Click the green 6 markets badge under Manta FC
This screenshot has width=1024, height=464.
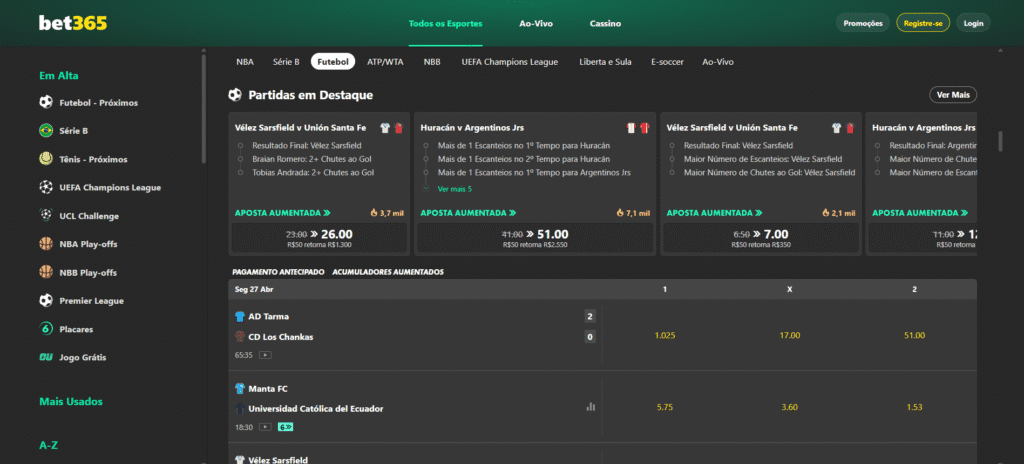[x=285, y=427]
